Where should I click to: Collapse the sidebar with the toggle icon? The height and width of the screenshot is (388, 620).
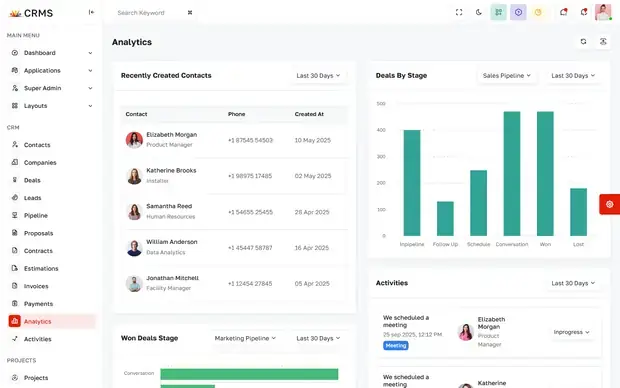click(91, 12)
